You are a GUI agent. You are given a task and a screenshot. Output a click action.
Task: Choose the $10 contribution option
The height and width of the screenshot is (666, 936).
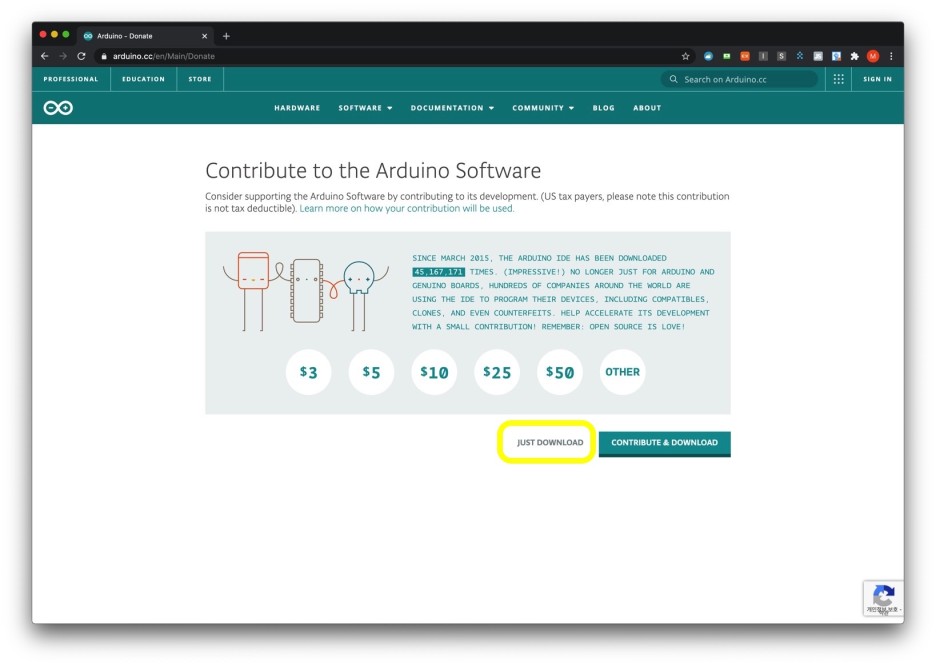434,372
